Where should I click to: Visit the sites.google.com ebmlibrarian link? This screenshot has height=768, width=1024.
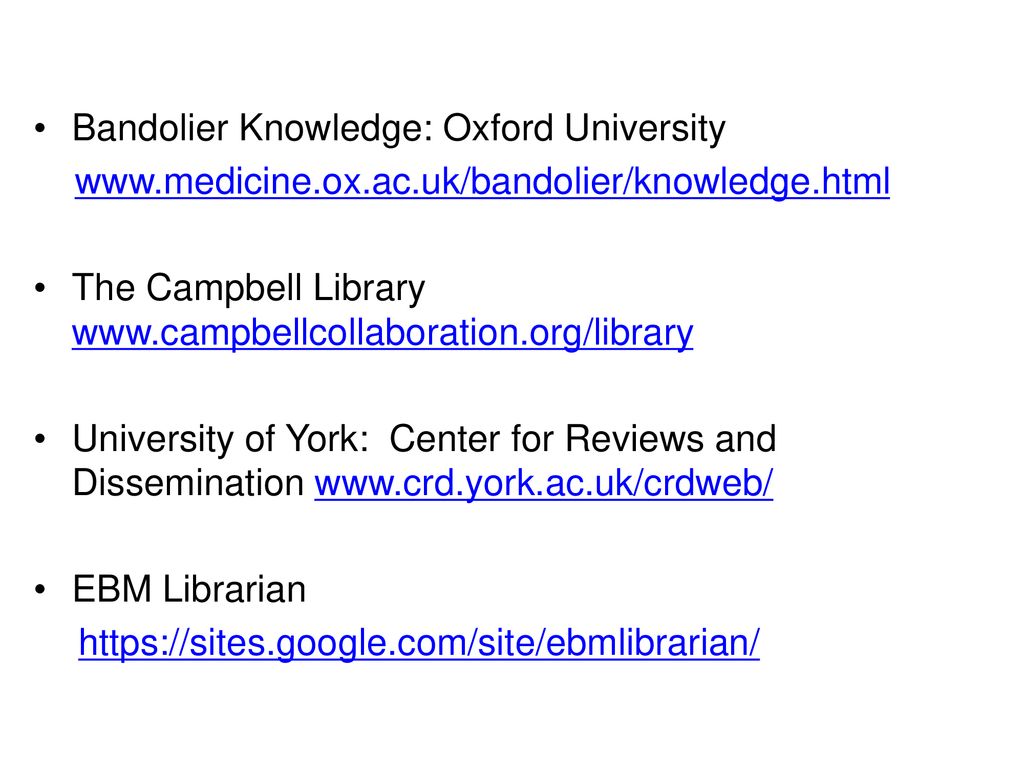point(419,643)
